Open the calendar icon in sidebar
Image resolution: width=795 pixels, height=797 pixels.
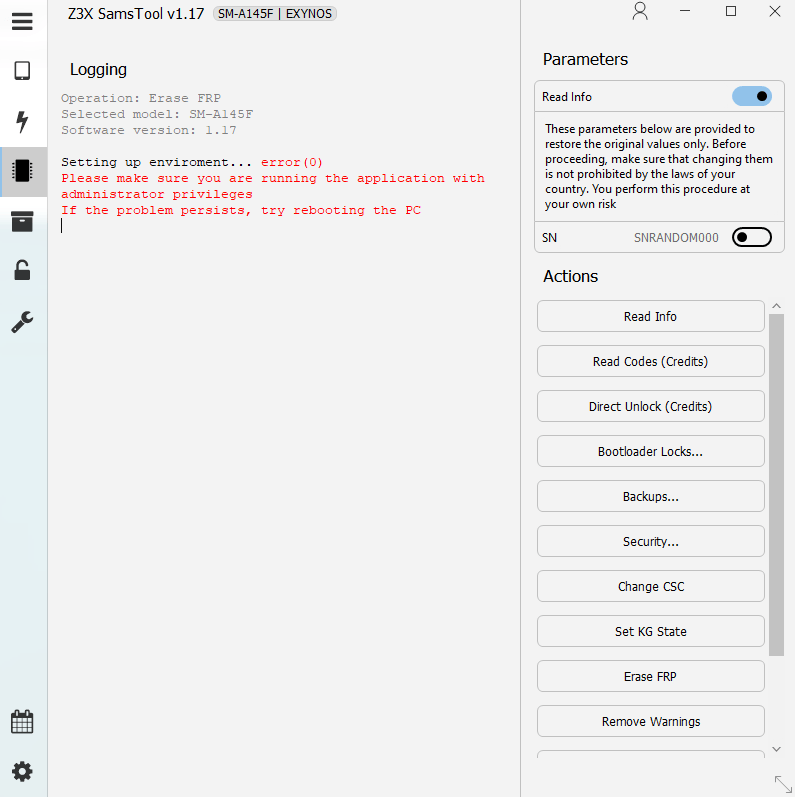pyautogui.click(x=22, y=721)
